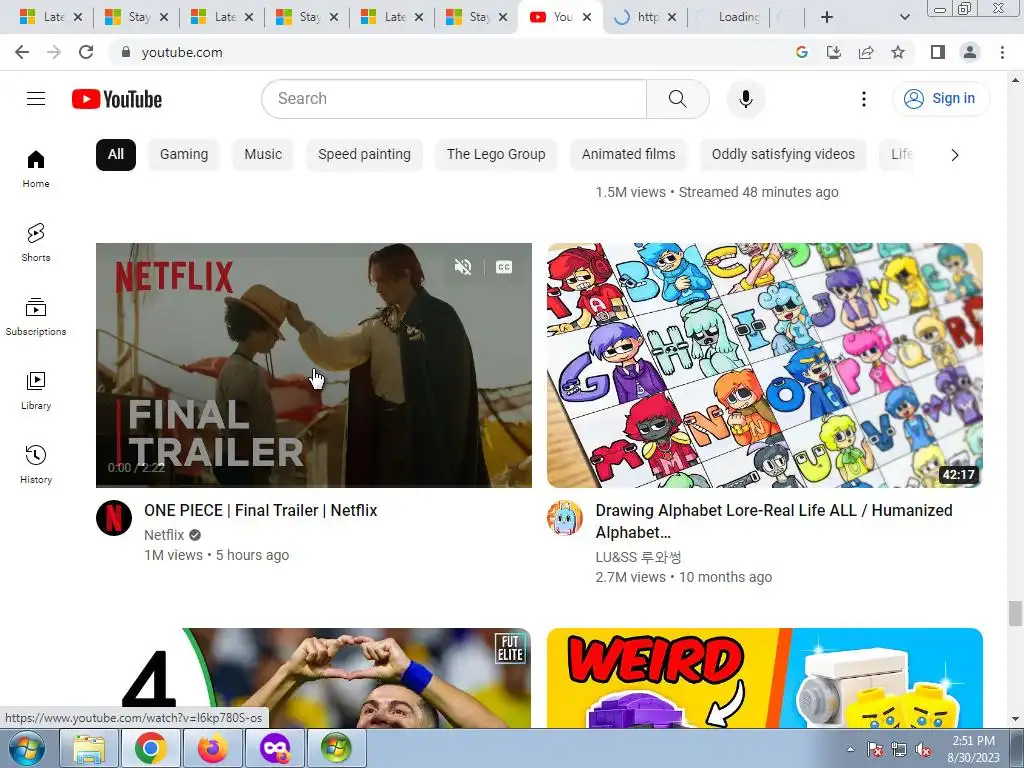Show hidden system tray icons
1024x768 pixels.
pos(850,750)
